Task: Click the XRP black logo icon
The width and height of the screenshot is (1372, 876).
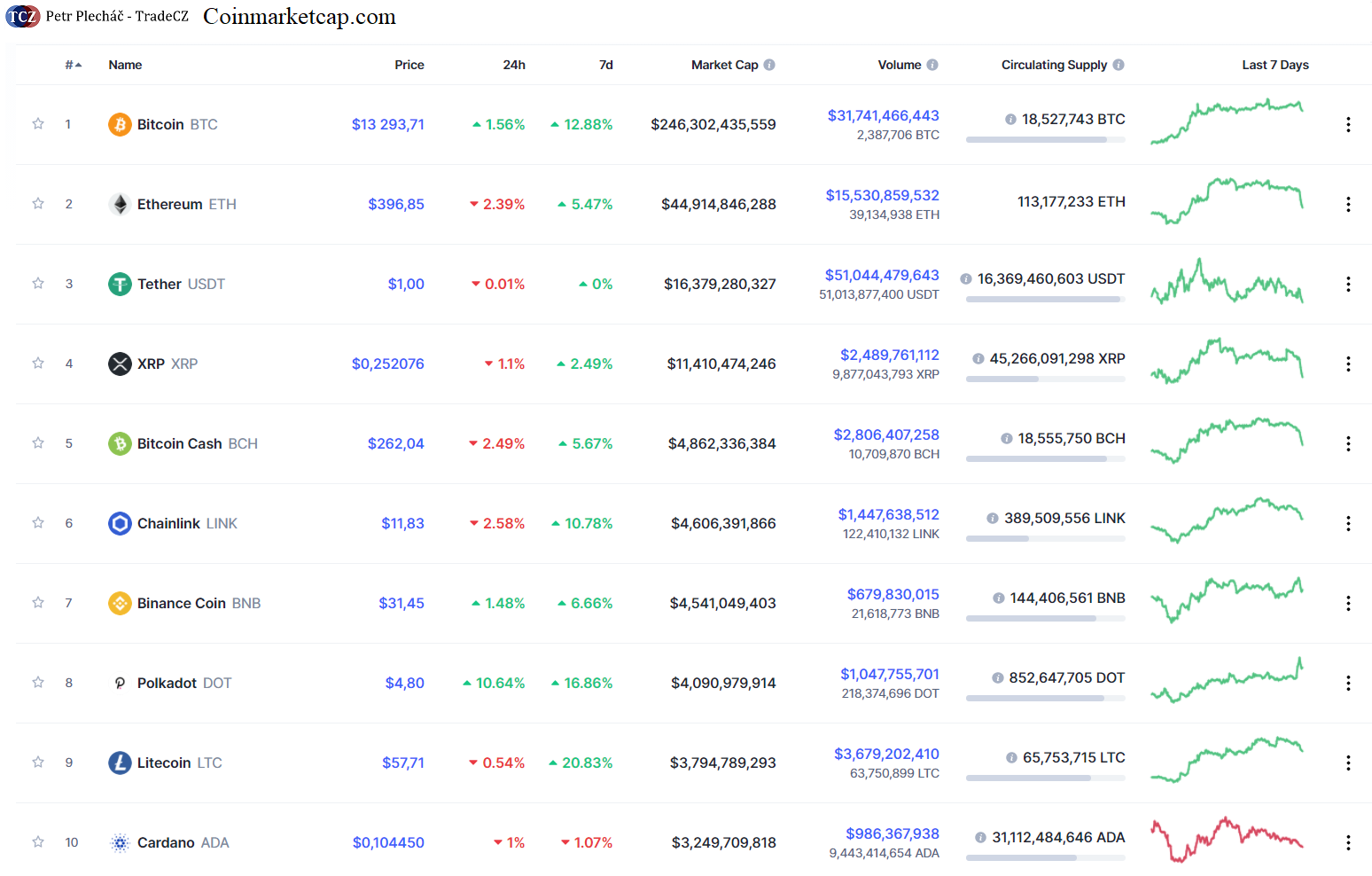Action: [120, 364]
